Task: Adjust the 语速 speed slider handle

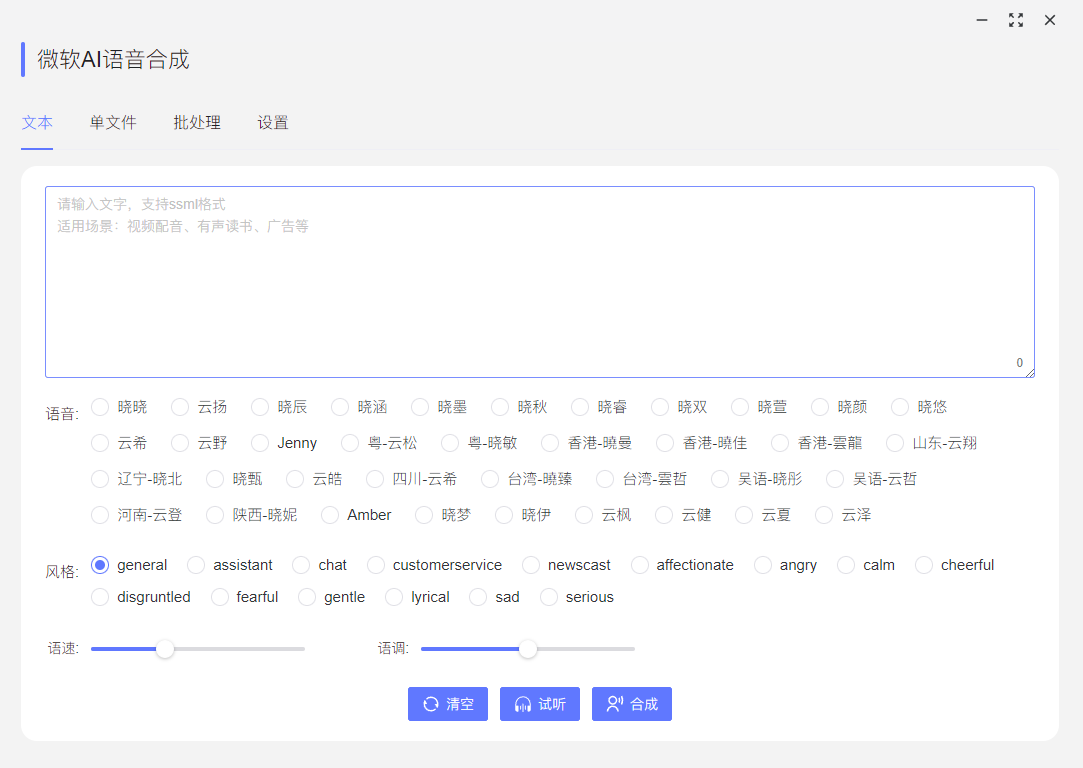Action: tap(165, 649)
